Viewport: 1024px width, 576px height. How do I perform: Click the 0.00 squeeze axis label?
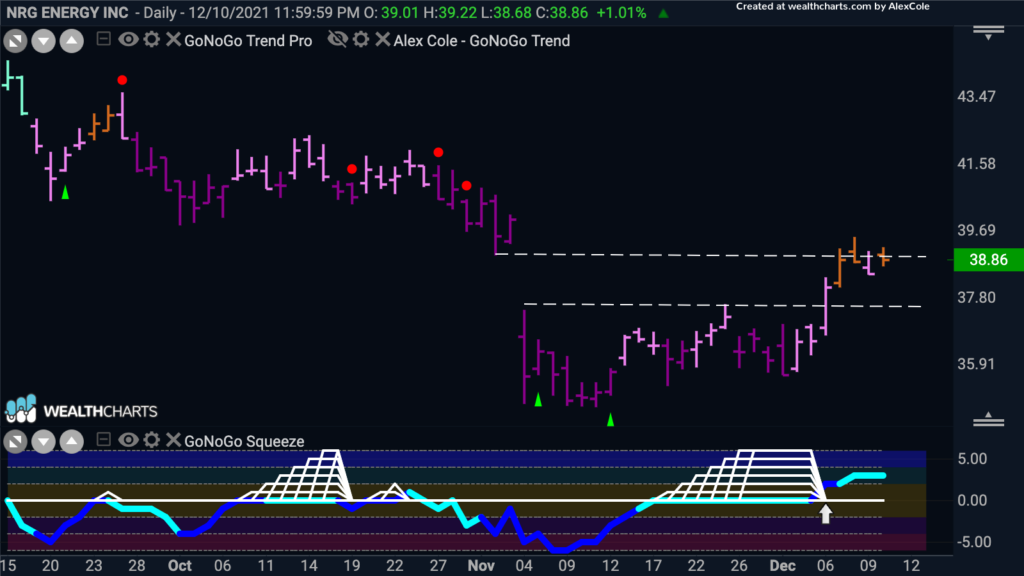pos(972,501)
